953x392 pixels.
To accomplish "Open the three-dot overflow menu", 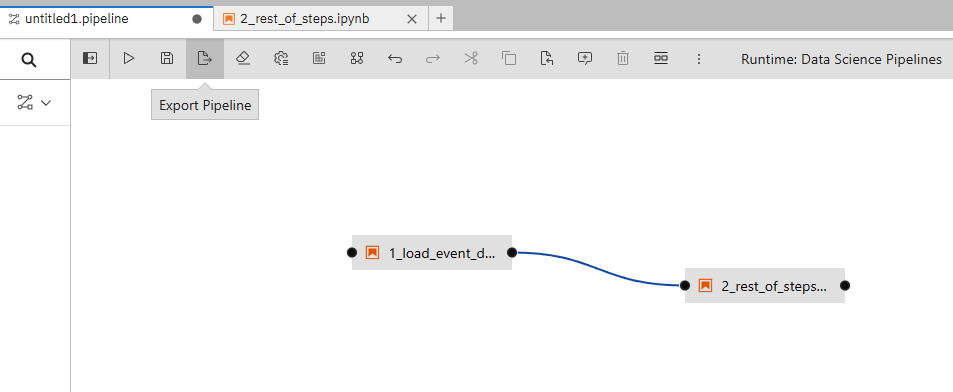I will click(698, 58).
